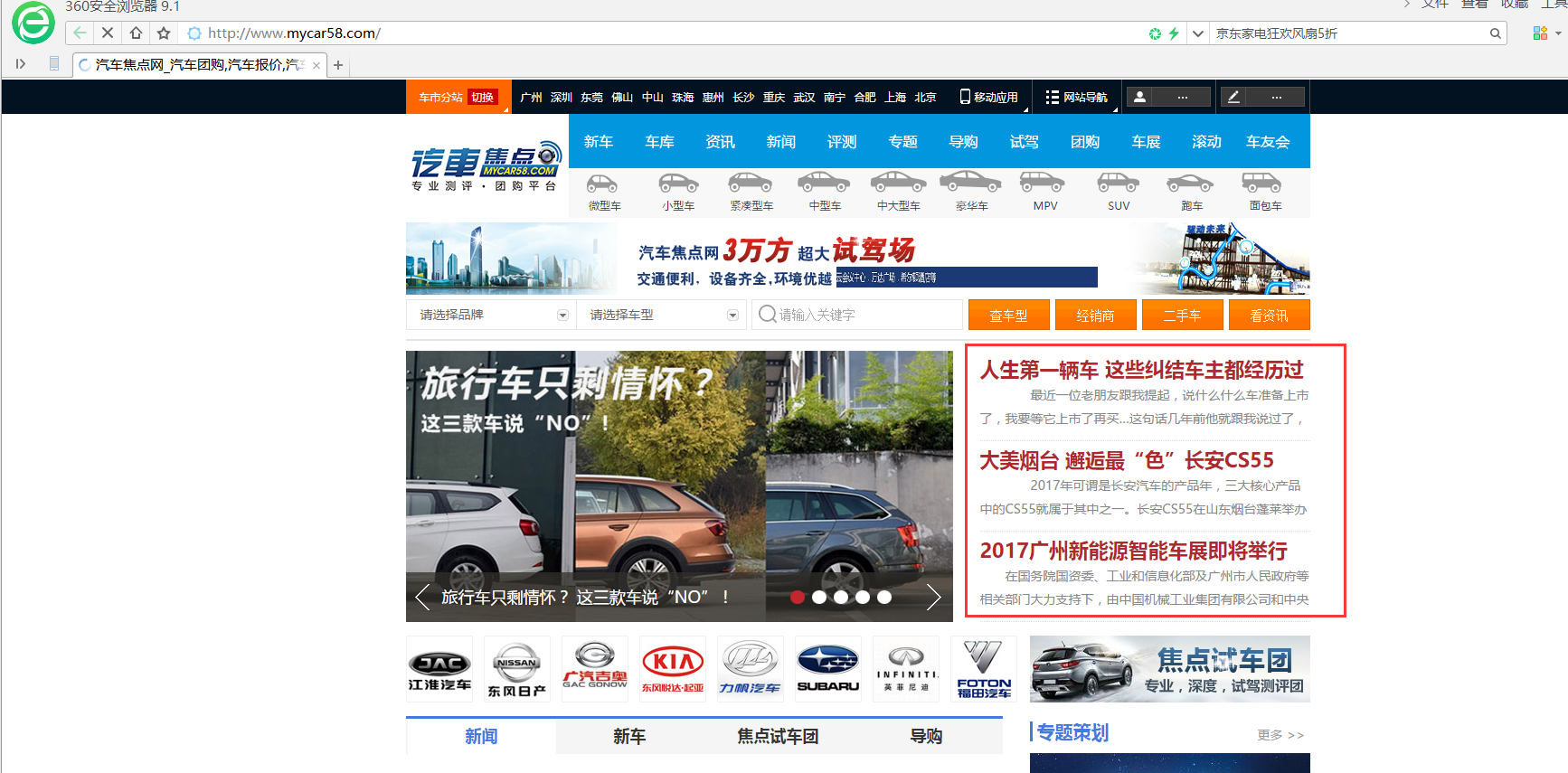This screenshot has width=1568, height=773.
Task: Jump to the last carousel slide dot
Action: coord(884,597)
